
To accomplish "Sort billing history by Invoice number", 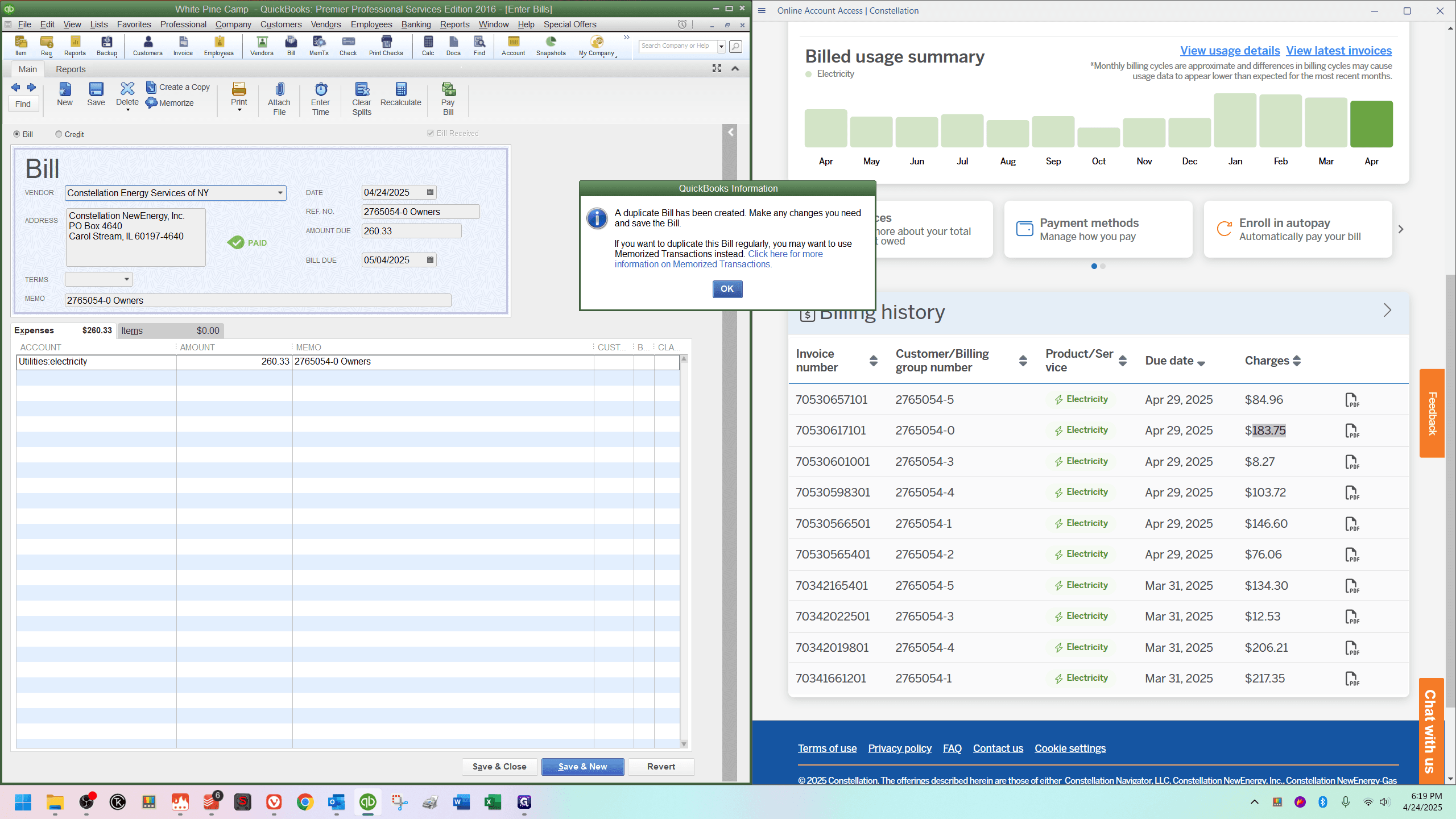I will click(874, 361).
